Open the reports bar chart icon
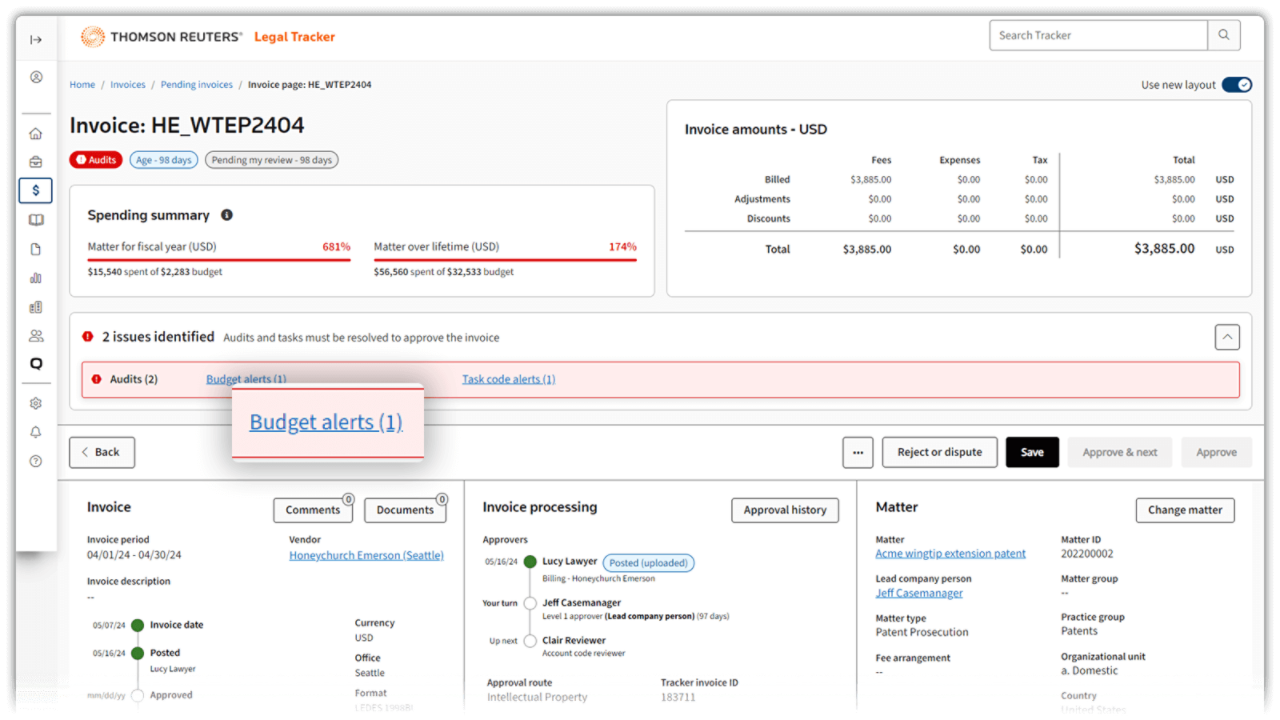 36,278
